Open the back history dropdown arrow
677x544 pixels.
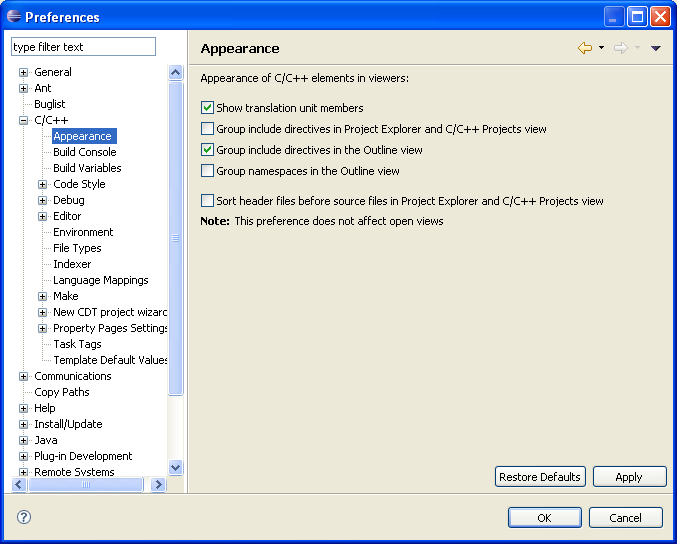point(601,48)
